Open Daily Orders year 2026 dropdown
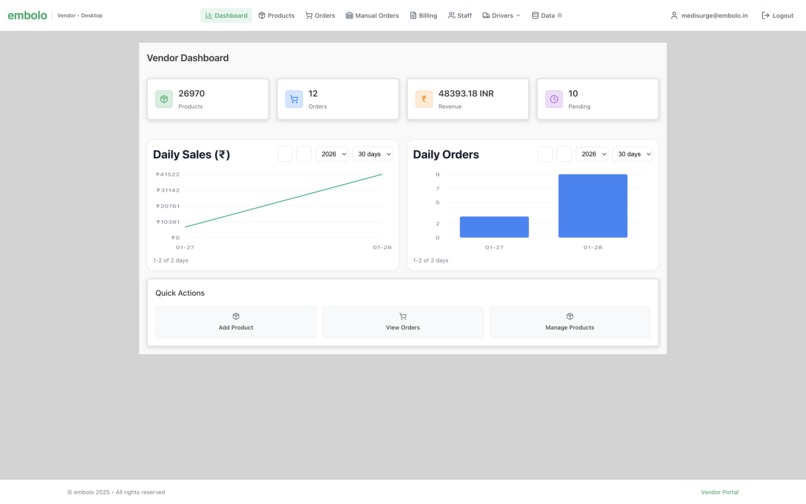Screen dimensions: 806x504 pos(592,154)
